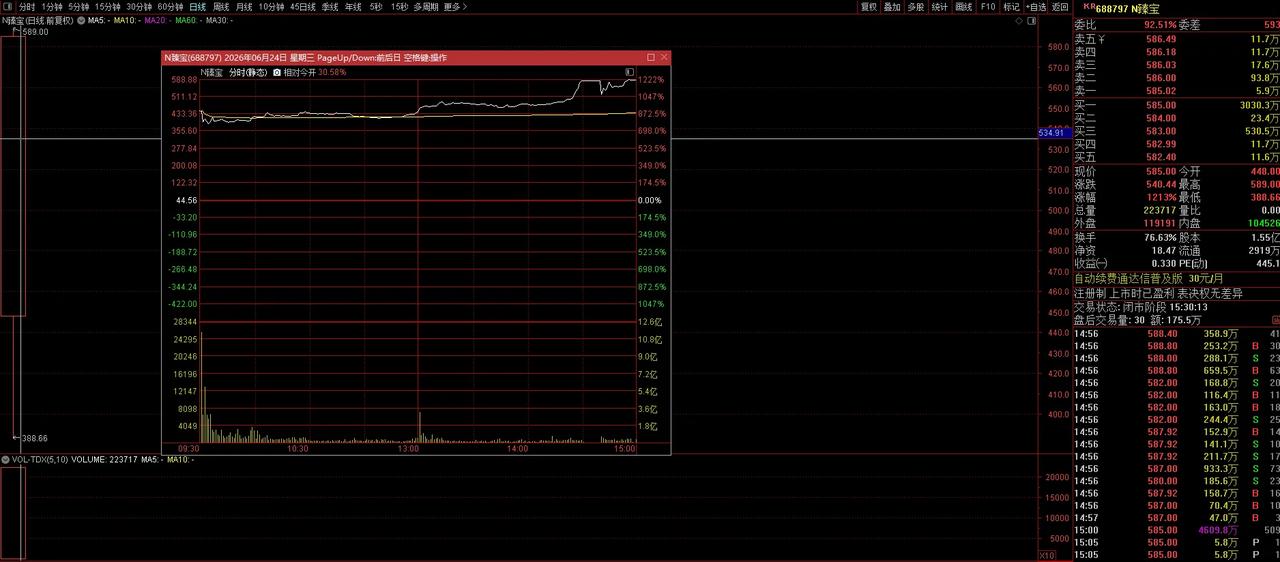Viewport: 1280px width, 562px height.
Task: Toggle the sidebar panel icon at top-left
Action: click(x=8, y=6)
